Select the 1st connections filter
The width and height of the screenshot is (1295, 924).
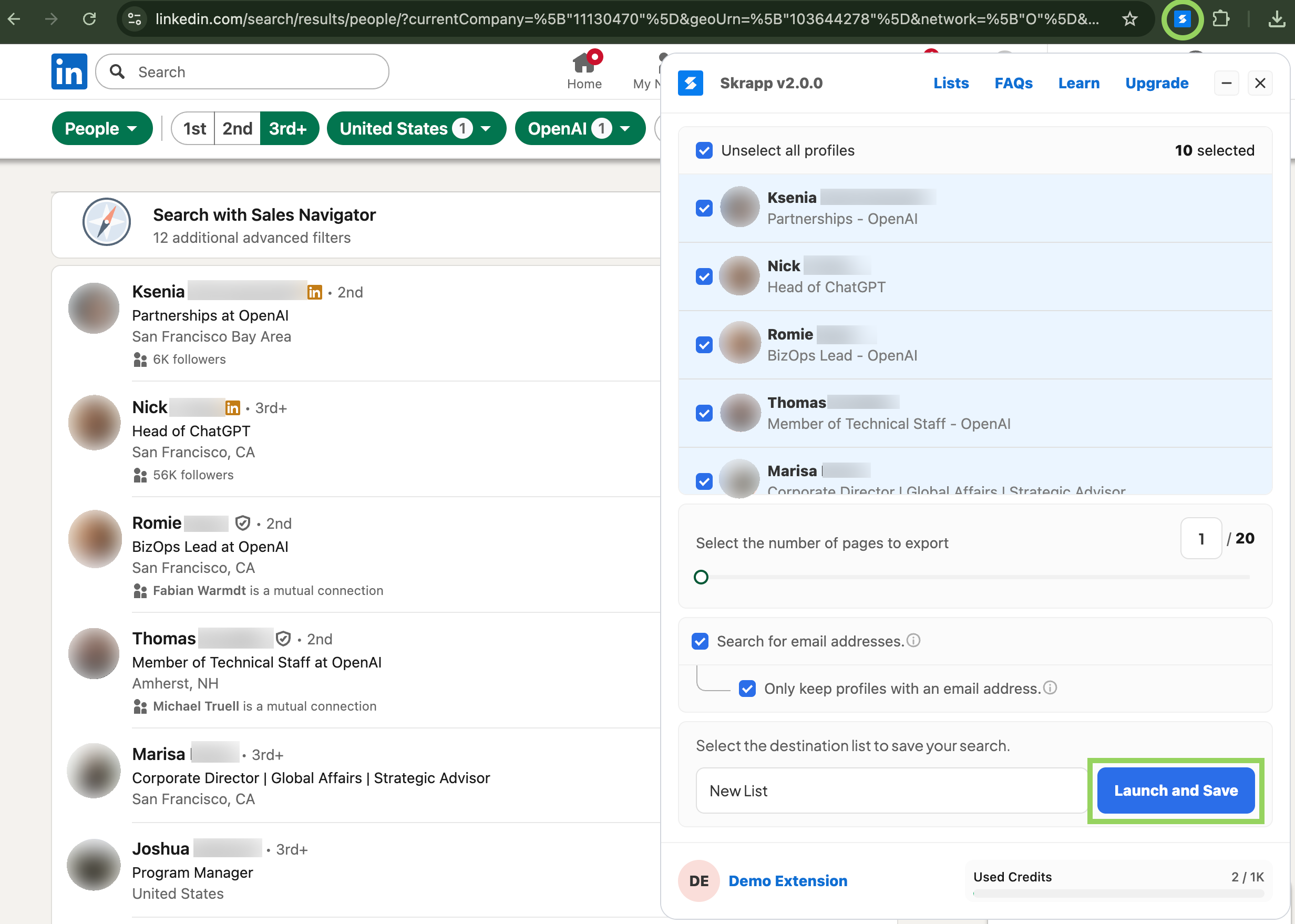[193, 128]
